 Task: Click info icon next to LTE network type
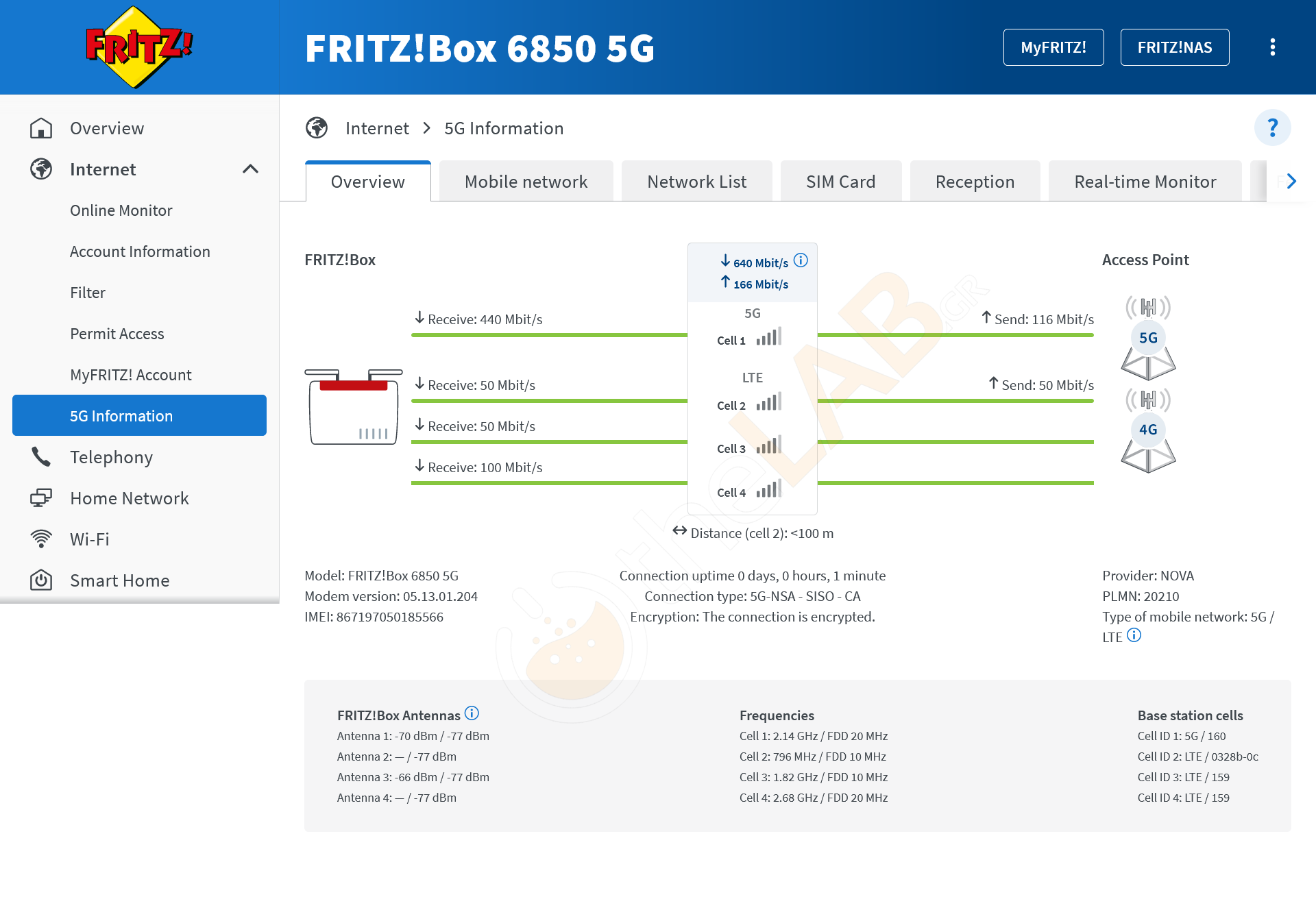[x=1134, y=635]
